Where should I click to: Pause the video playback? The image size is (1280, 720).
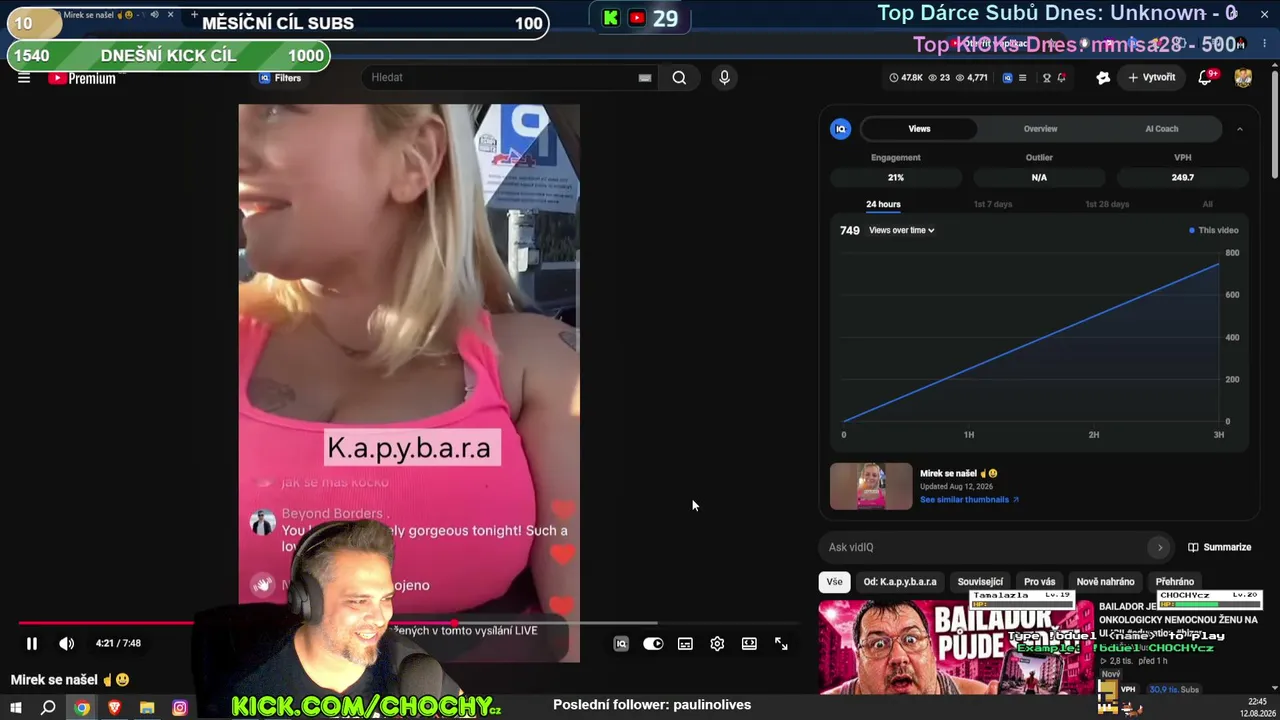coord(31,644)
